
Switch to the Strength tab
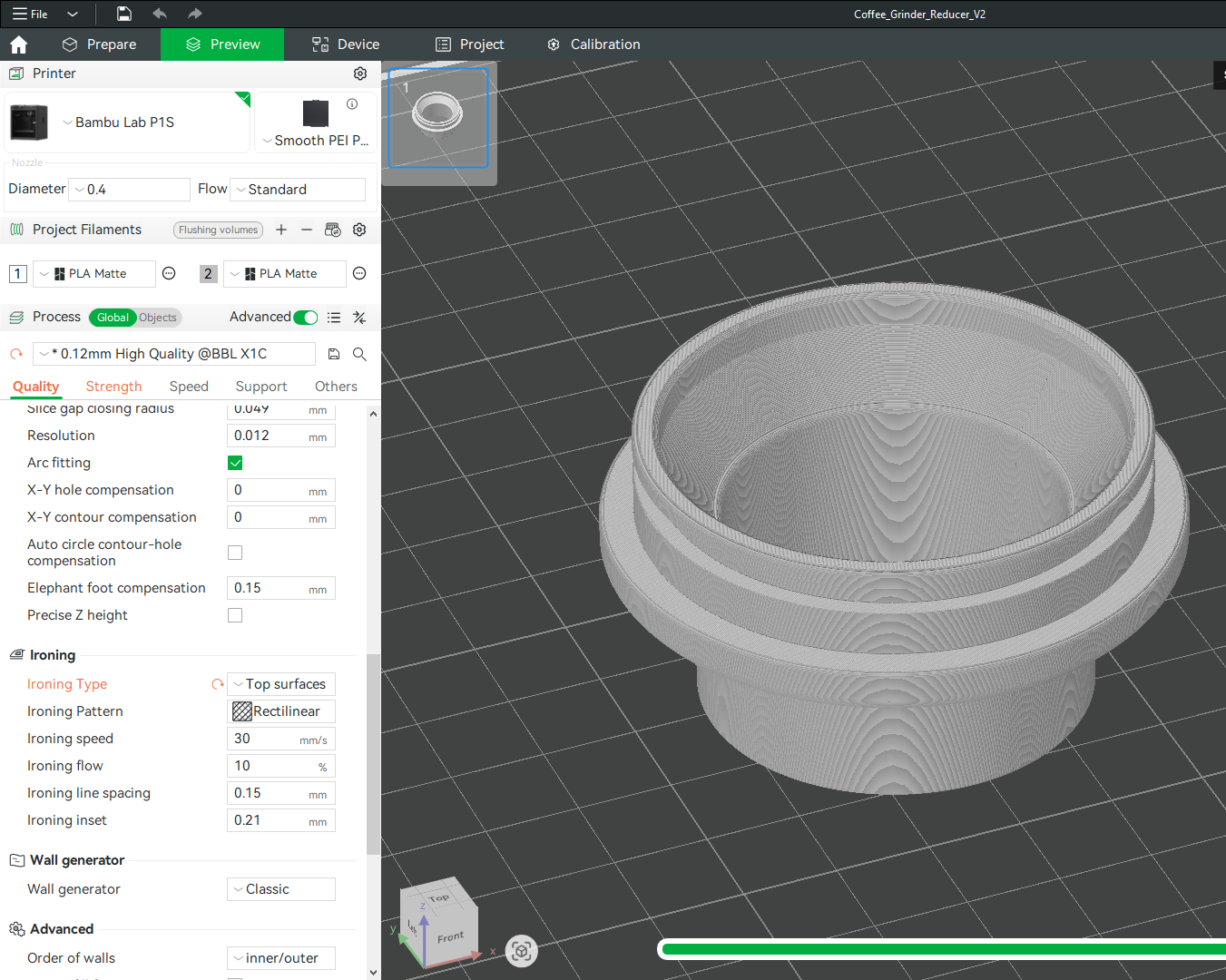click(113, 387)
